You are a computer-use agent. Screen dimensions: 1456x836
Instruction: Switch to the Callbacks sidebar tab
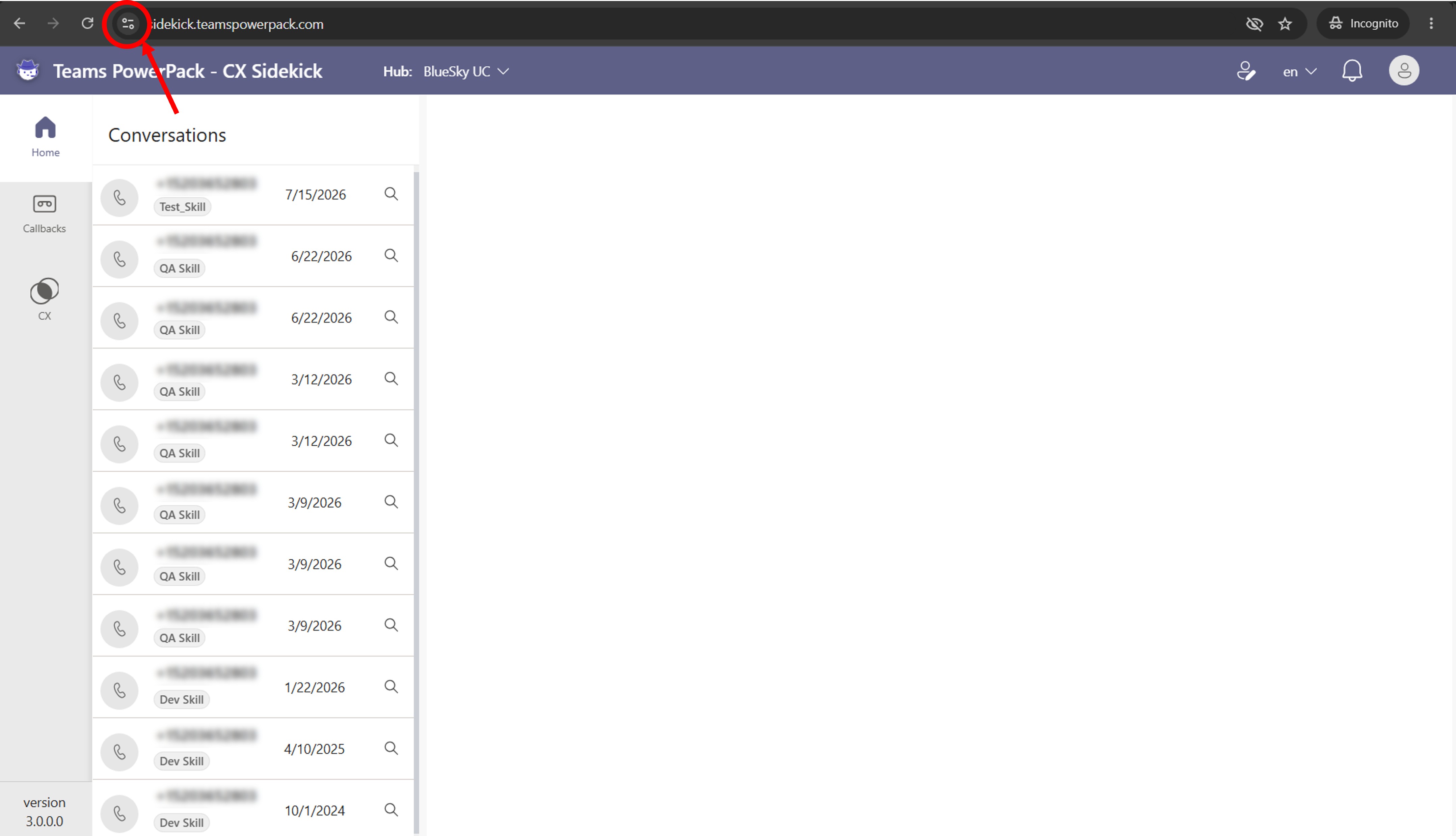coord(44,214)
